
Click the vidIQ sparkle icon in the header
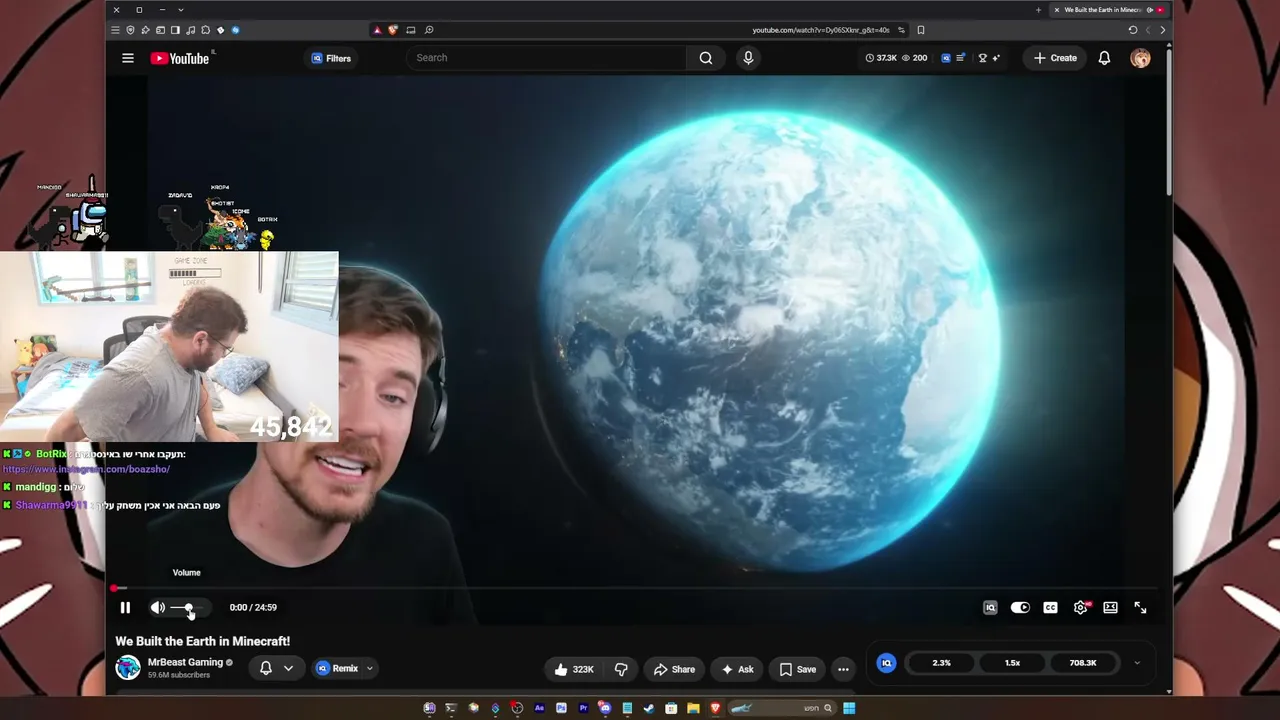[996, 58]
